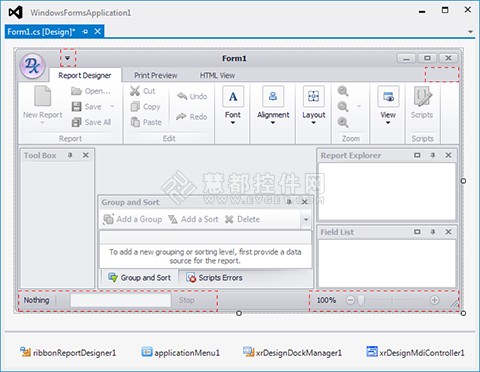
Task: Click the top zoom magnifier icon
Action: [343, 91]
